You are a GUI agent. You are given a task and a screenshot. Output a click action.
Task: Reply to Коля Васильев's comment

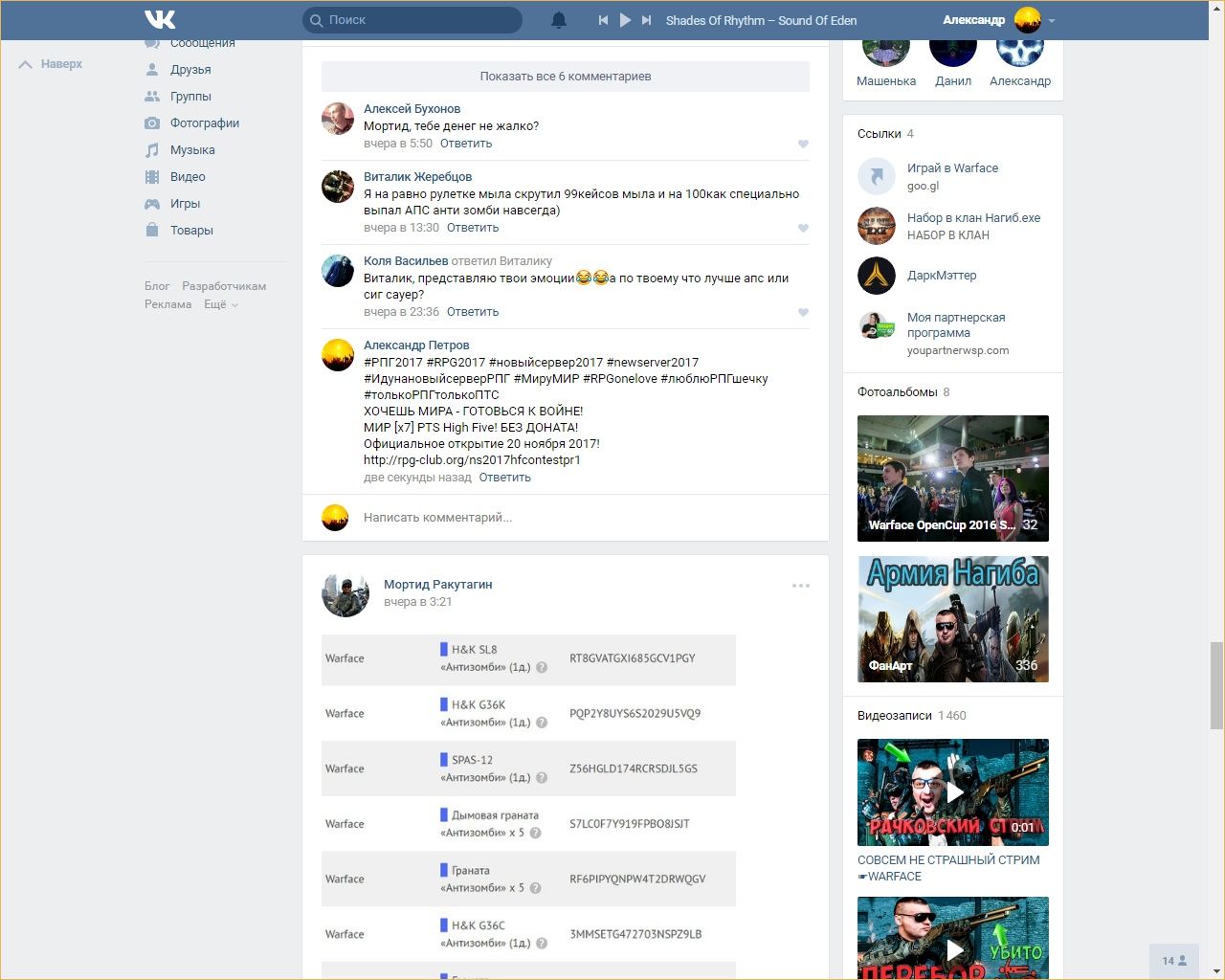tap(473, 312)
